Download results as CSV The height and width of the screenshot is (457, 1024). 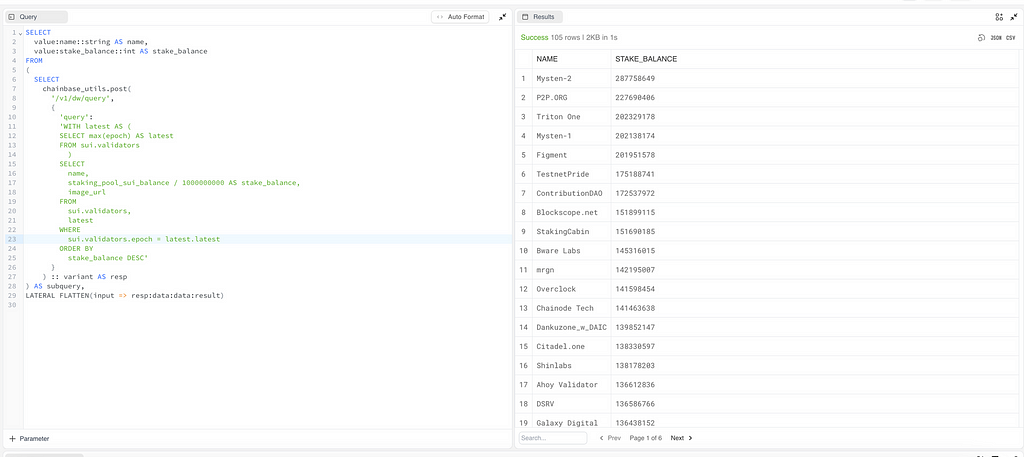(x=1011, y=38)
